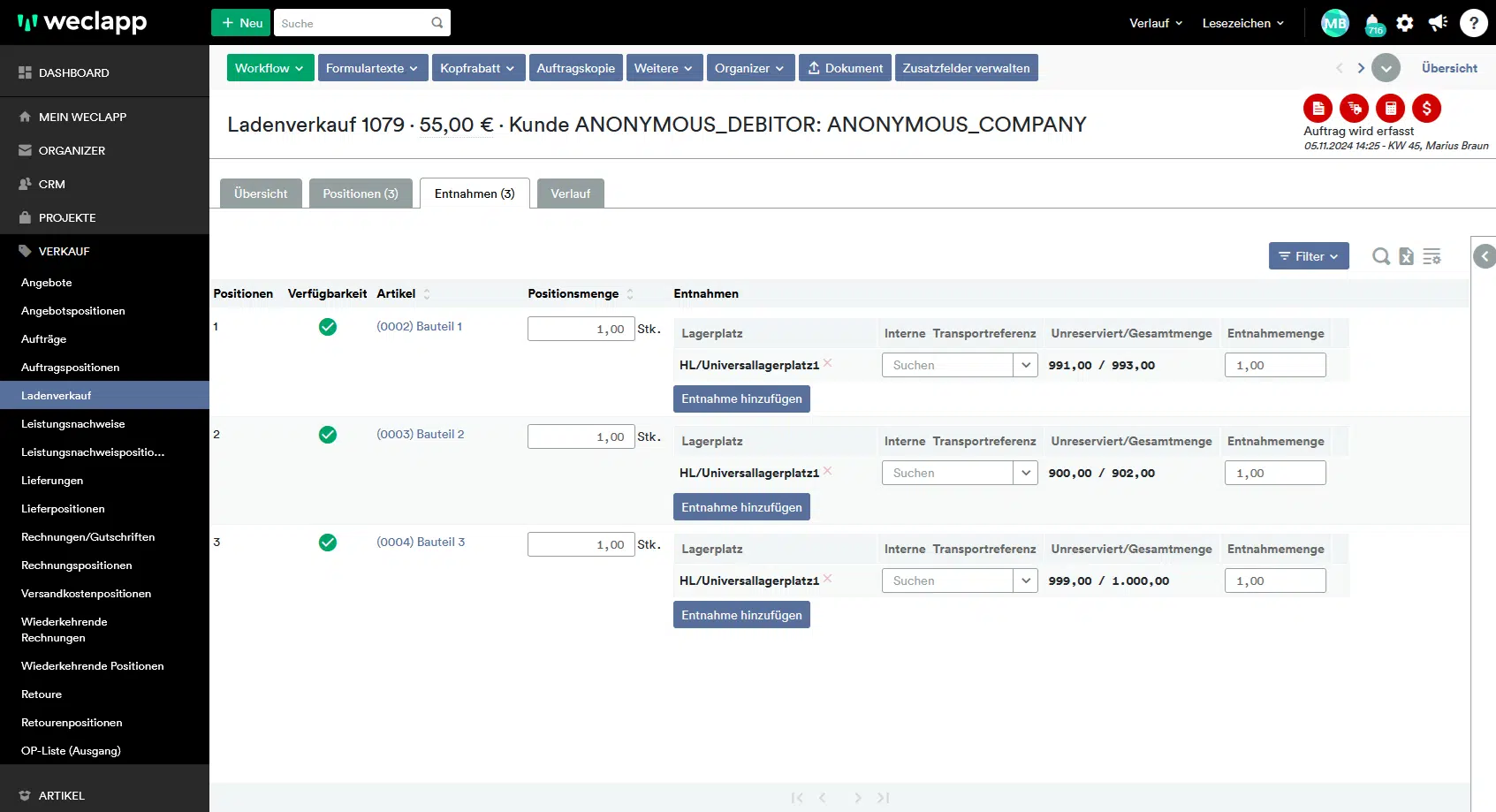Open the Formulartexte dropdown
This screenshot has height=812, width=1496.
click(x=373, y=68)
